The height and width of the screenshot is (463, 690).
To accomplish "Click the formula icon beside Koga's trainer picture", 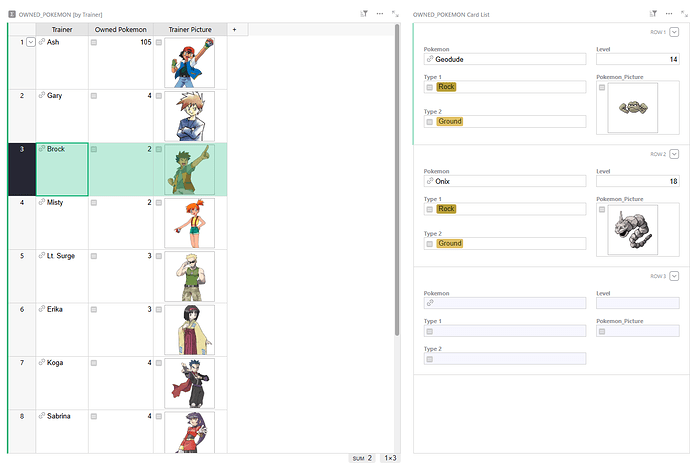I will coord(159,363).
